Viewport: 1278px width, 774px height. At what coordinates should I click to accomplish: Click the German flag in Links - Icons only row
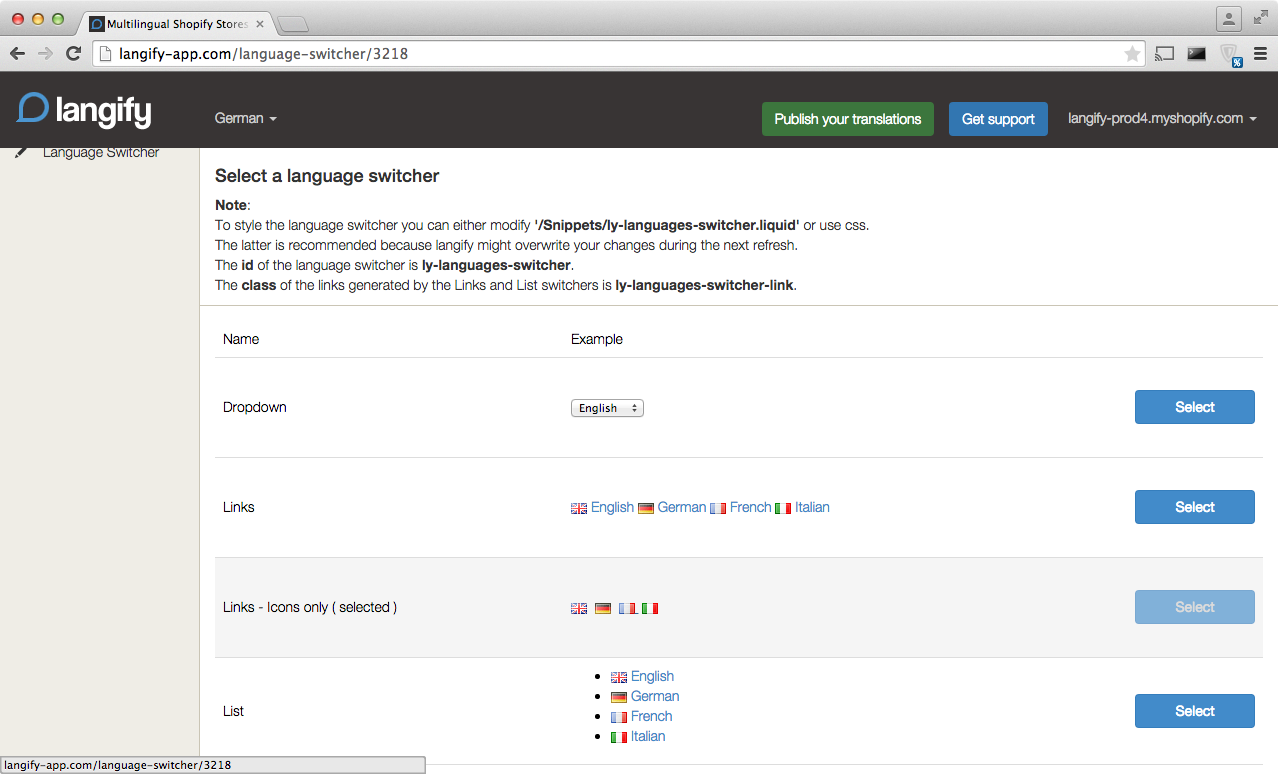(602, 607)
